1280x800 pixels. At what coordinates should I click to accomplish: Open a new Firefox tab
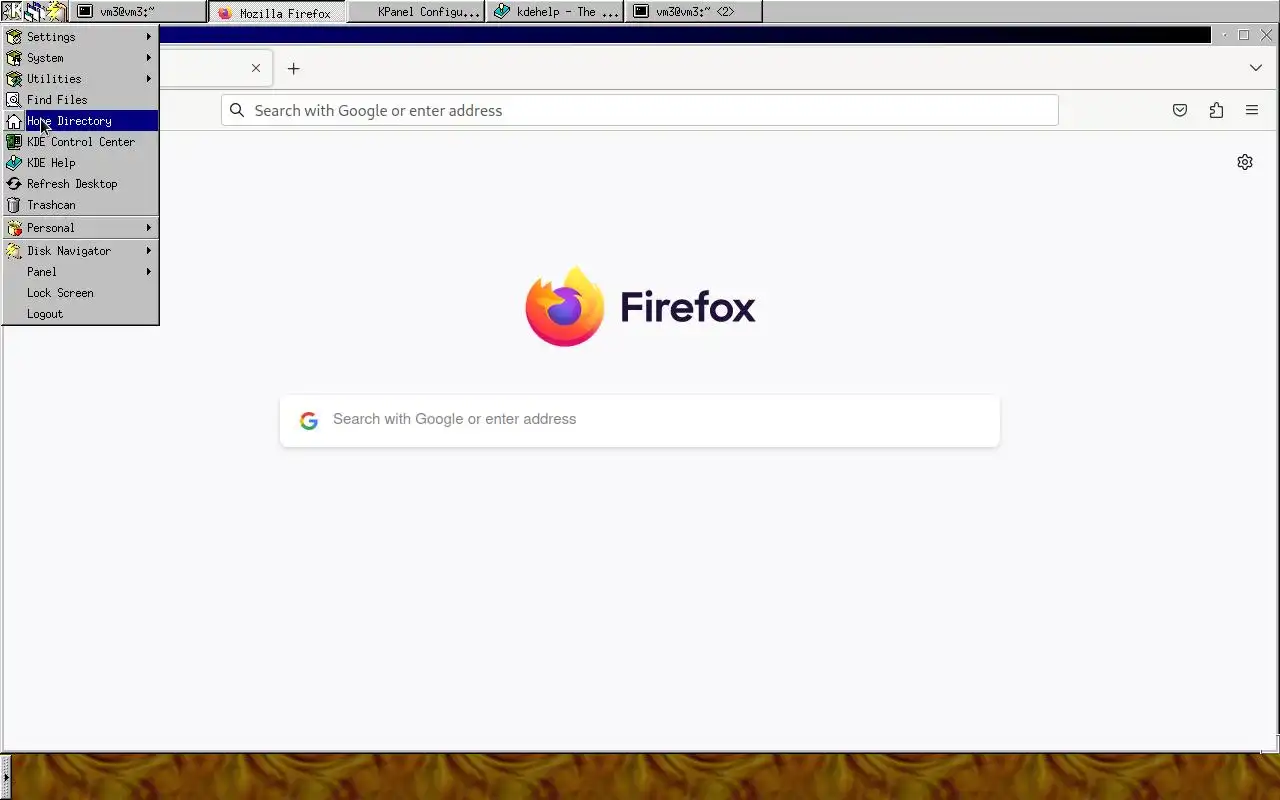pyautogui.click(x=293, y=68)
